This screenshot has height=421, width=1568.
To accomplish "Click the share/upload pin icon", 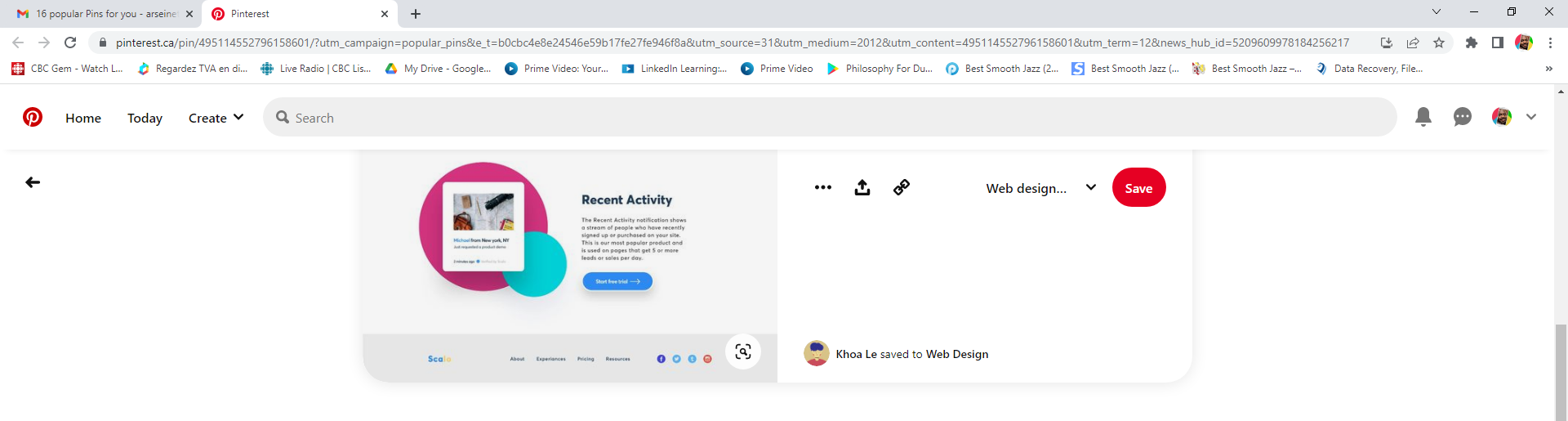I will point(862,188).
